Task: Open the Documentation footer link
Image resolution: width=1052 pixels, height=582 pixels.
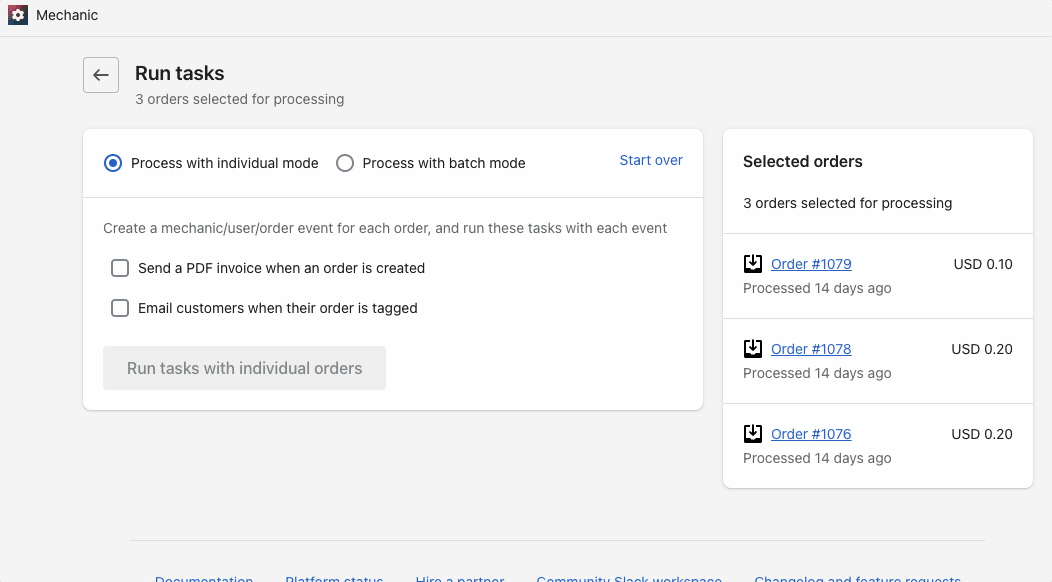Action: coord(204,578)
